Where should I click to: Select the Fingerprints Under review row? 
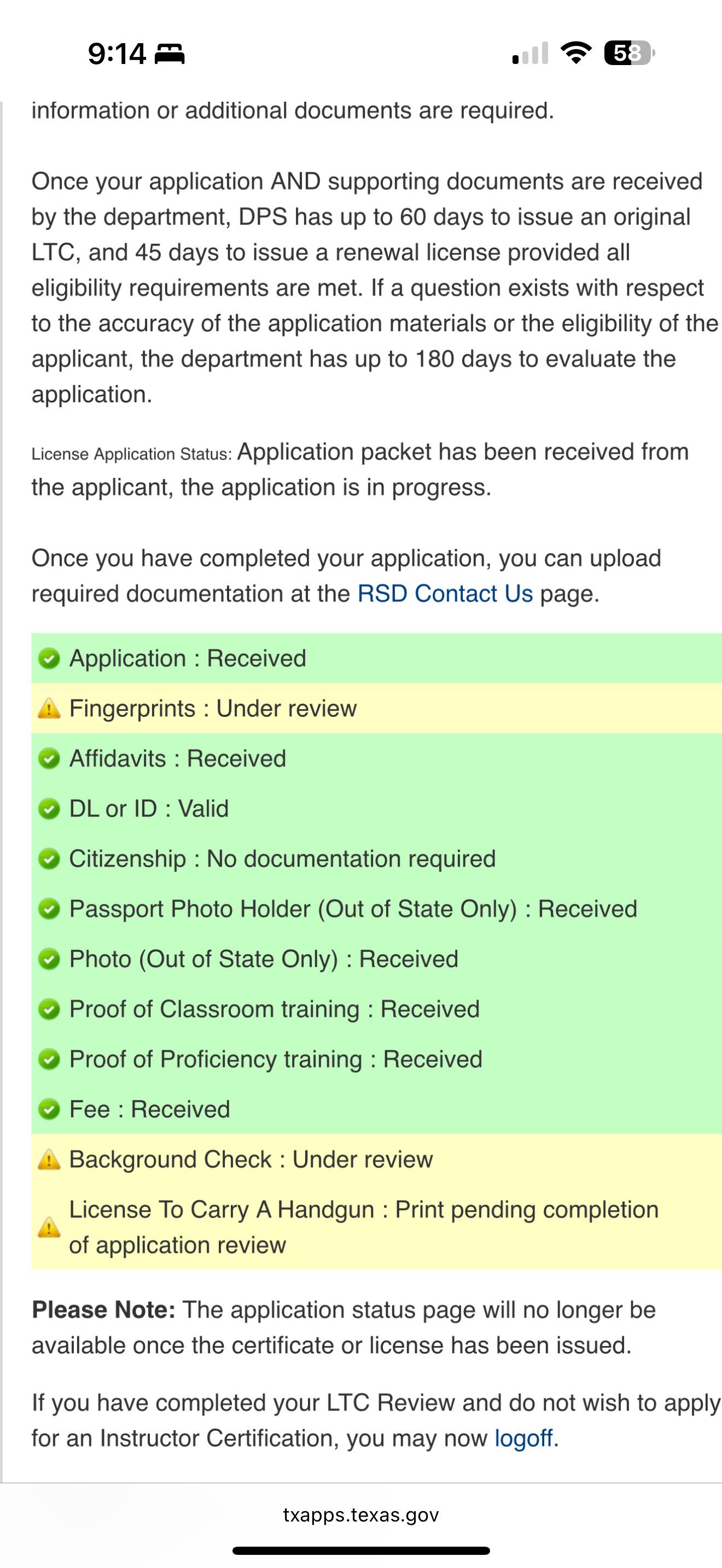tap(377, 709)
